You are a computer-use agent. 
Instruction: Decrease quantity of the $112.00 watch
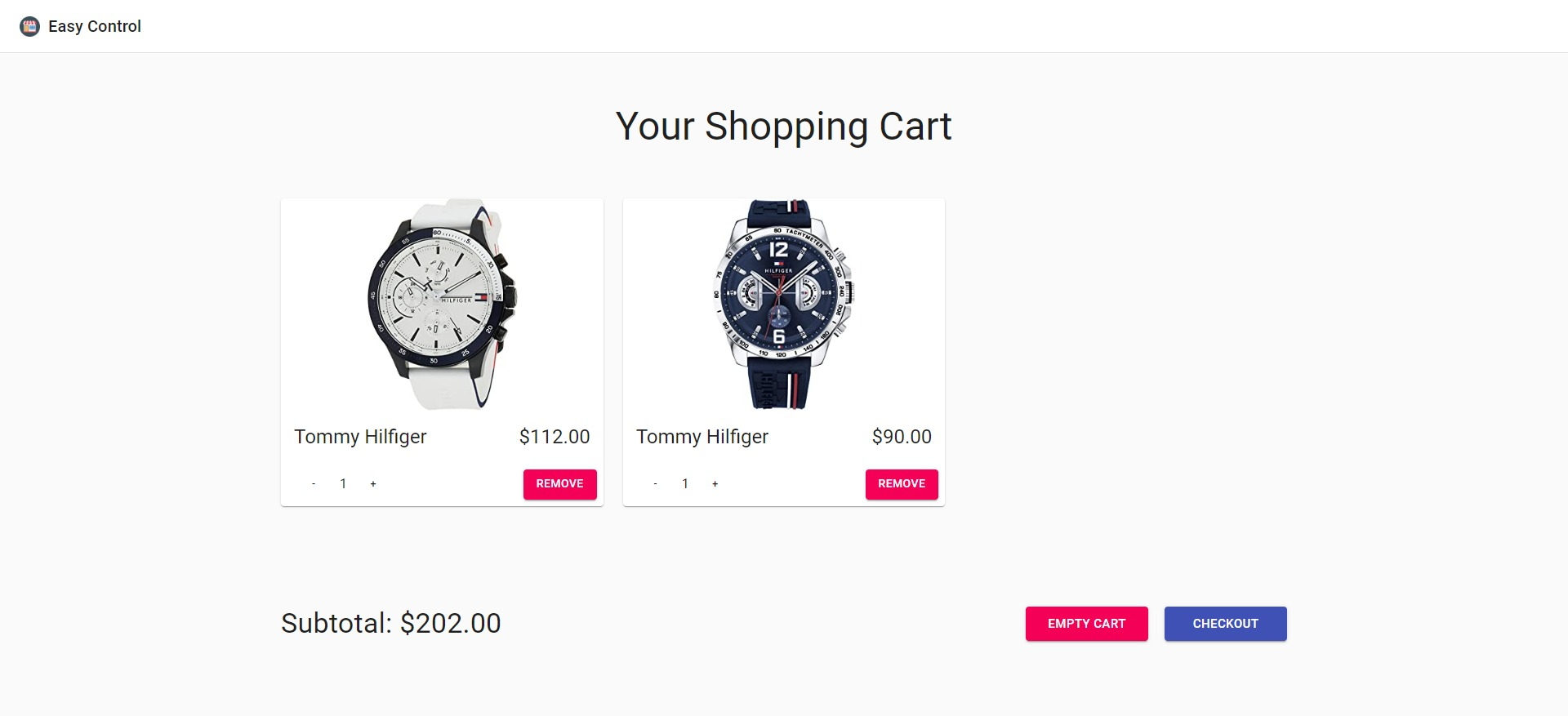[x=313, y=483]
